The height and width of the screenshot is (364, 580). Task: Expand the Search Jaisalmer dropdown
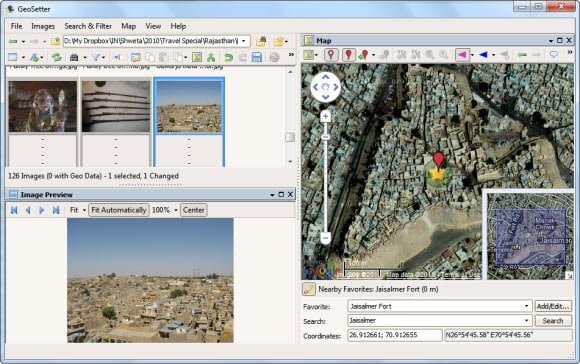[526, 320]
